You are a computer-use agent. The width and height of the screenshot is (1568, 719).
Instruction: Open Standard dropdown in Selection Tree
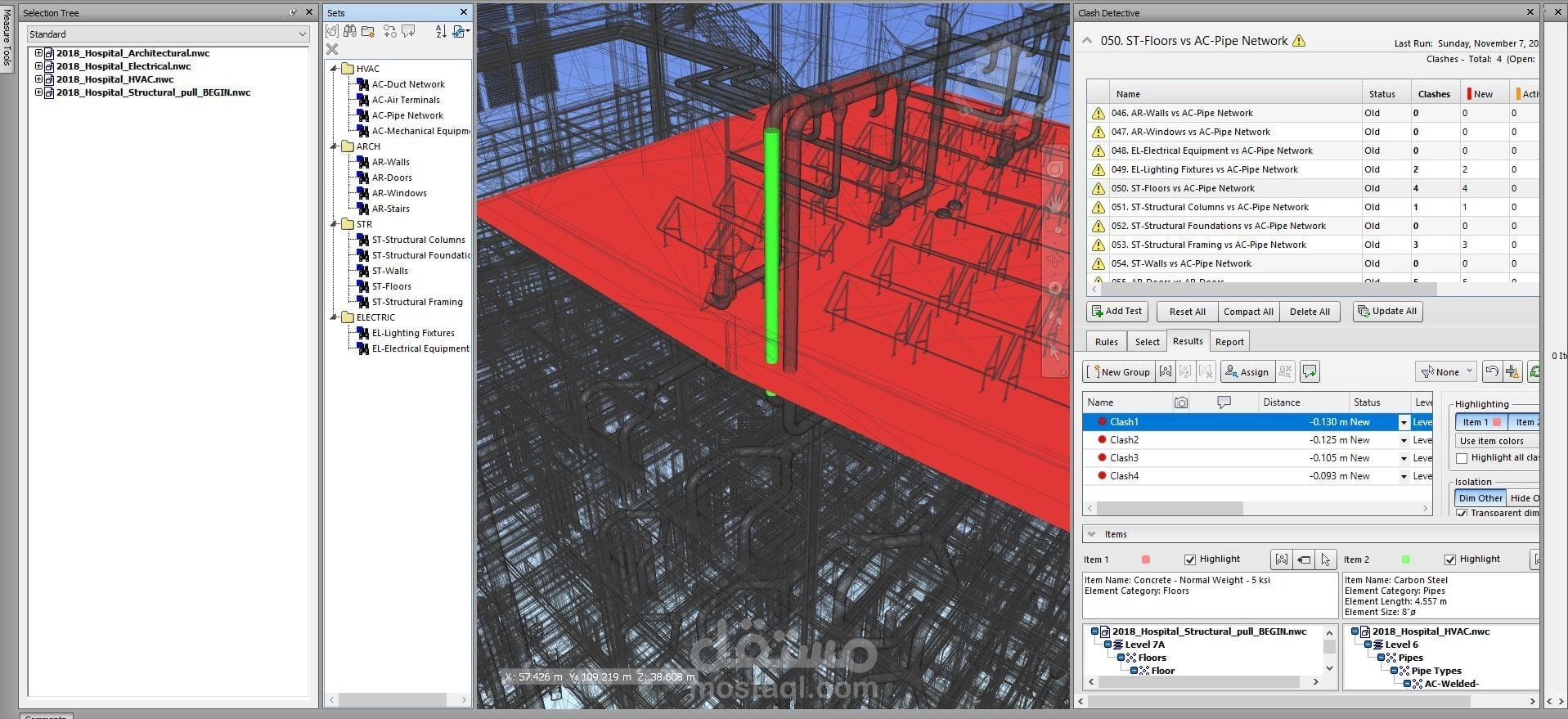pyautogui.click(x=168, y=34)
